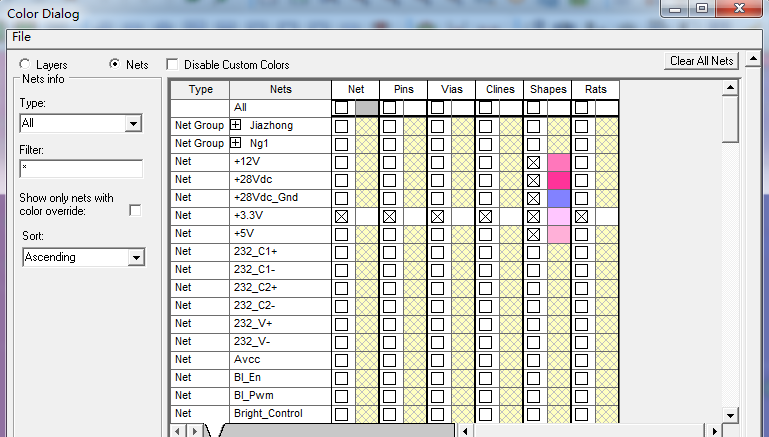
Task: Check the Pins checkbox for 232_C2-
Action: pyautogui.click(x=389, y=307)
